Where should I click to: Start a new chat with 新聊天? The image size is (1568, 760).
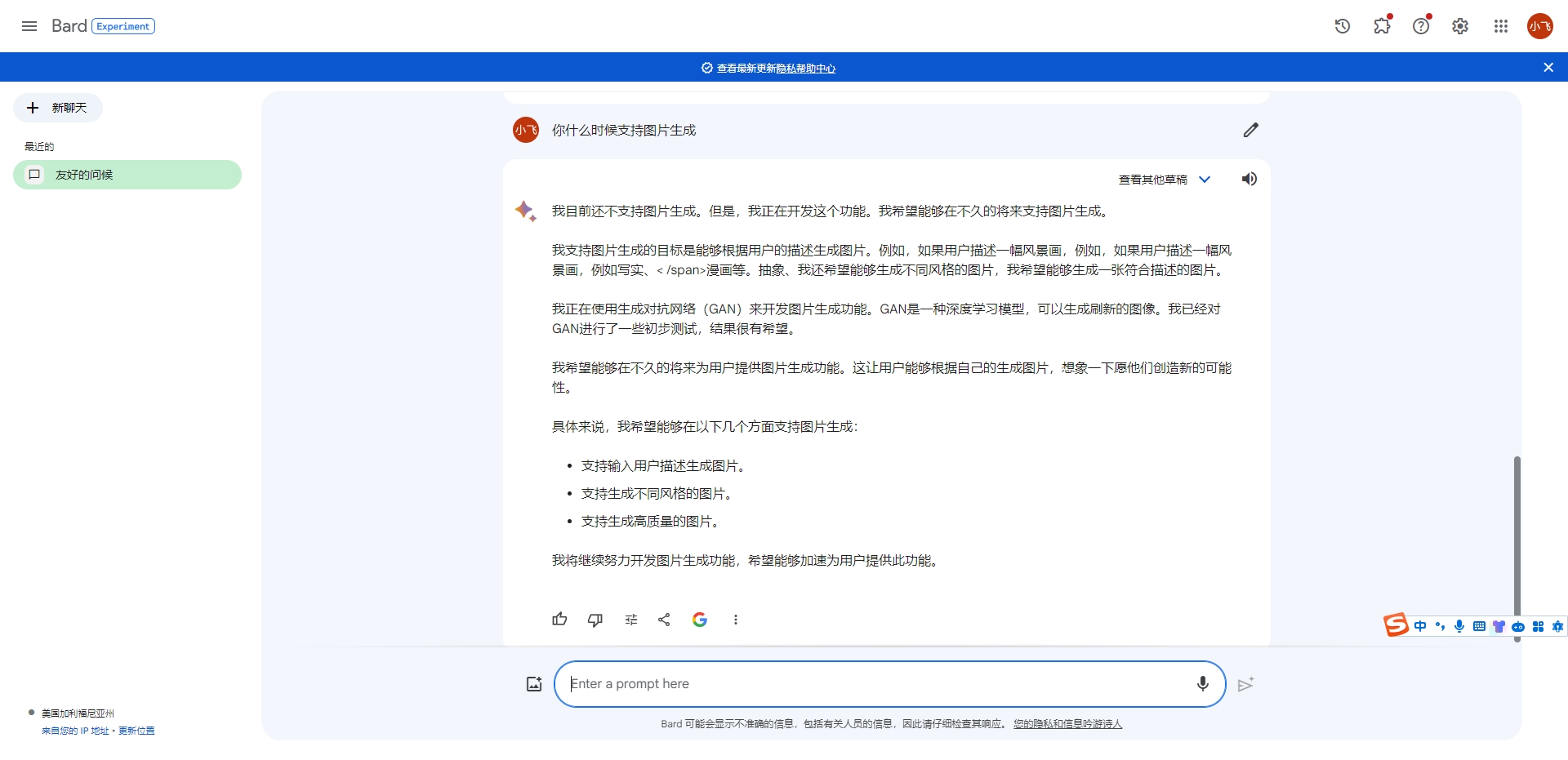[x=58, y=108]
